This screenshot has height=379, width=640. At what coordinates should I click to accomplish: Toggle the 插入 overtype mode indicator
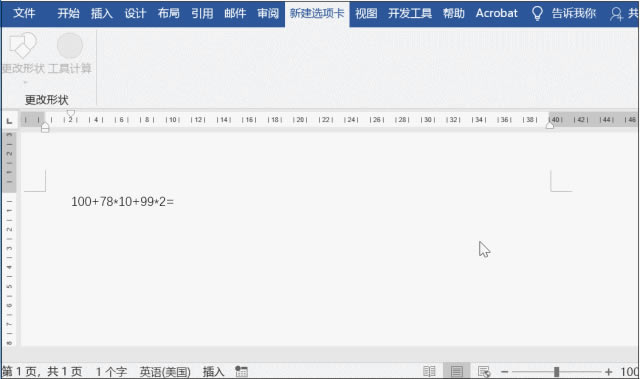tap(213, 372)
